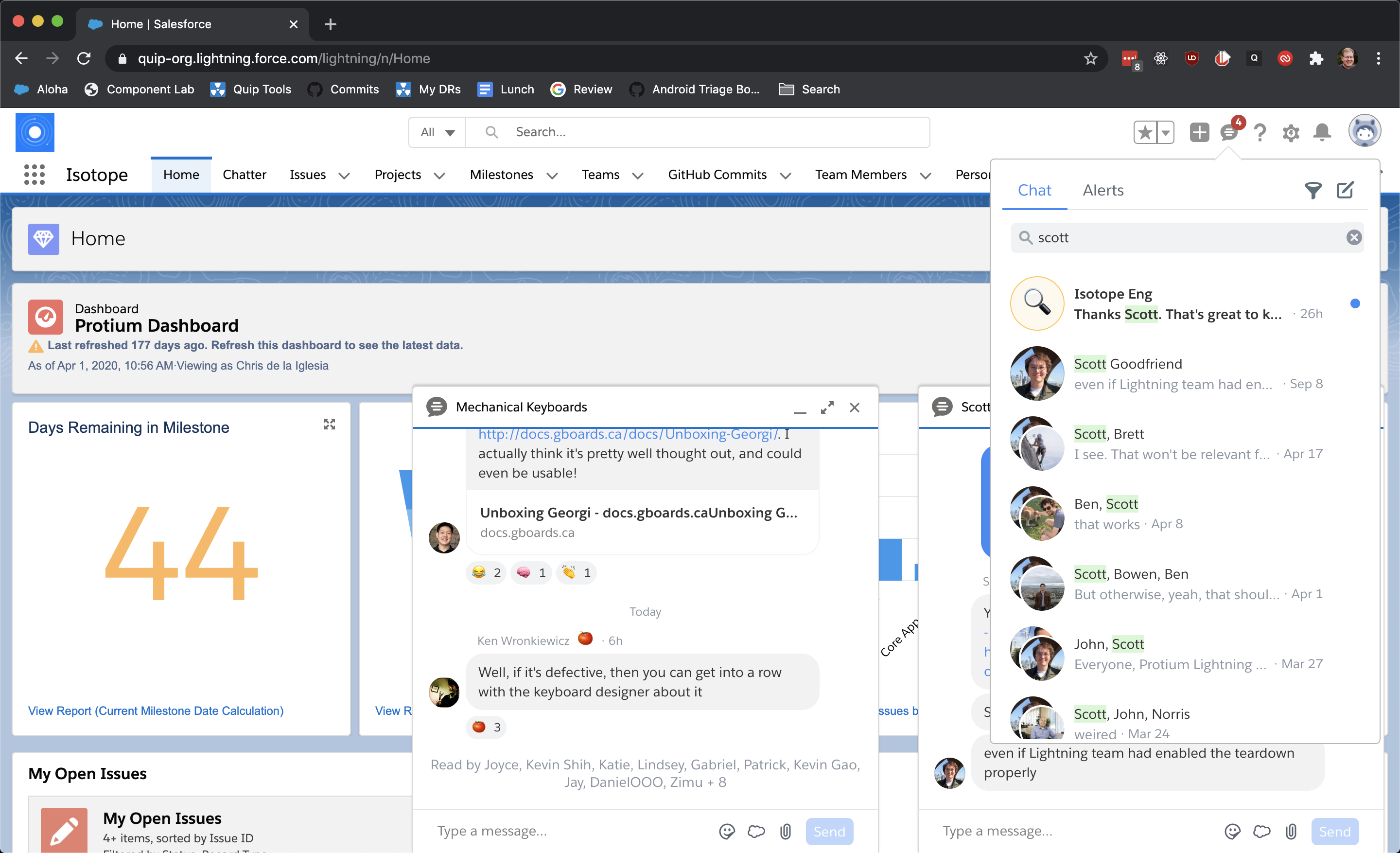
Task: Open the Component Lab bookmark
Action: (139, 89)
